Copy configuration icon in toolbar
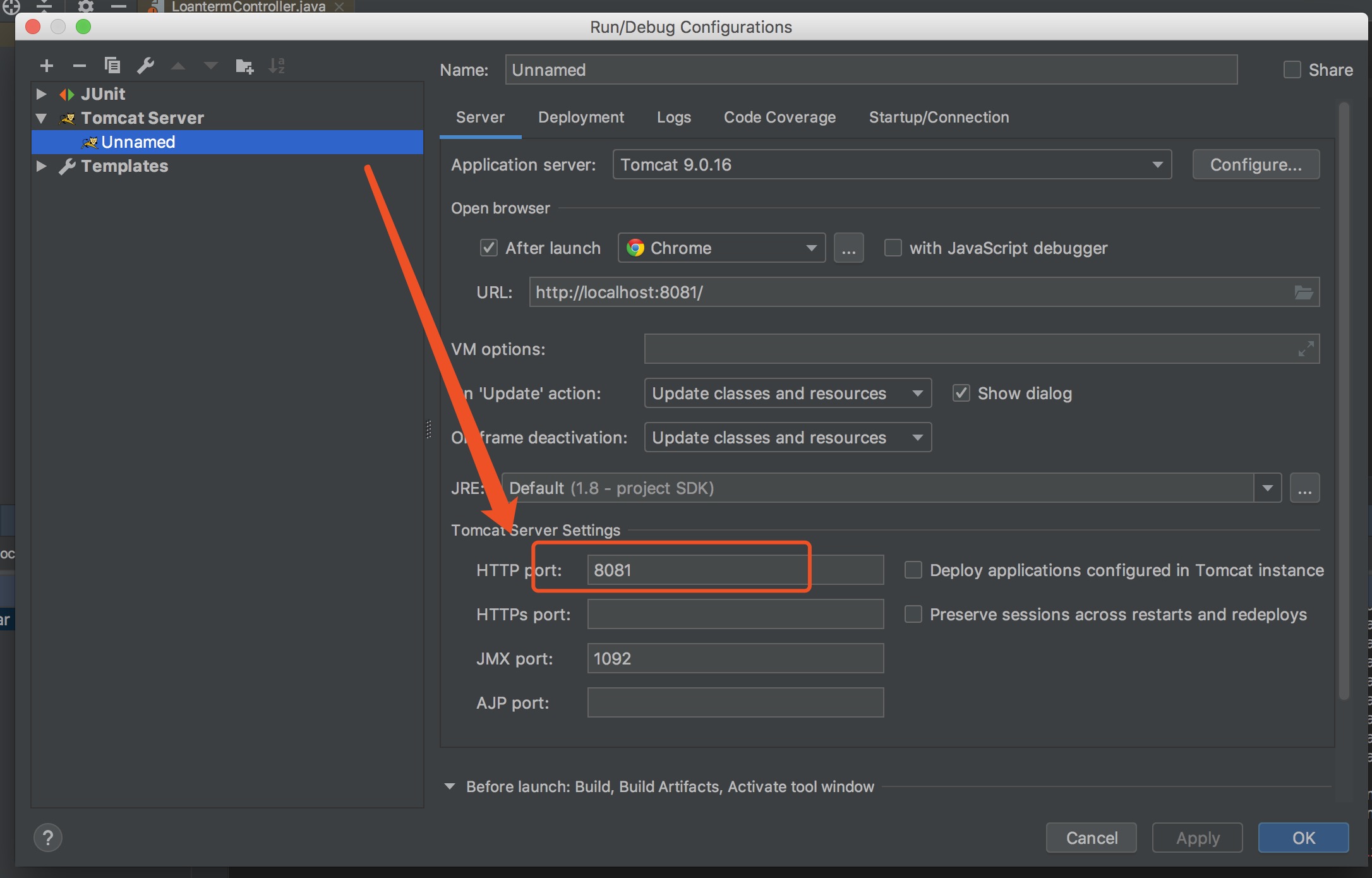 tap(112, 66)
